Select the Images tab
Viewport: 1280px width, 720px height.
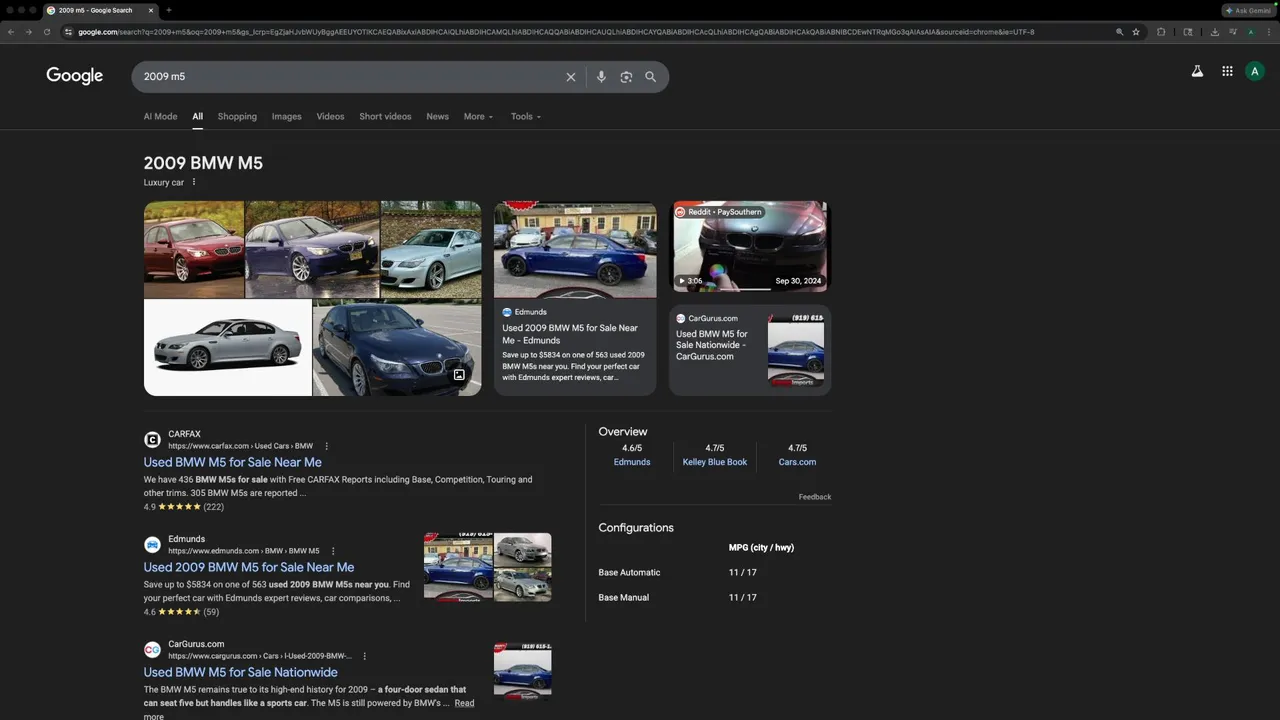(x=286, y=117)
